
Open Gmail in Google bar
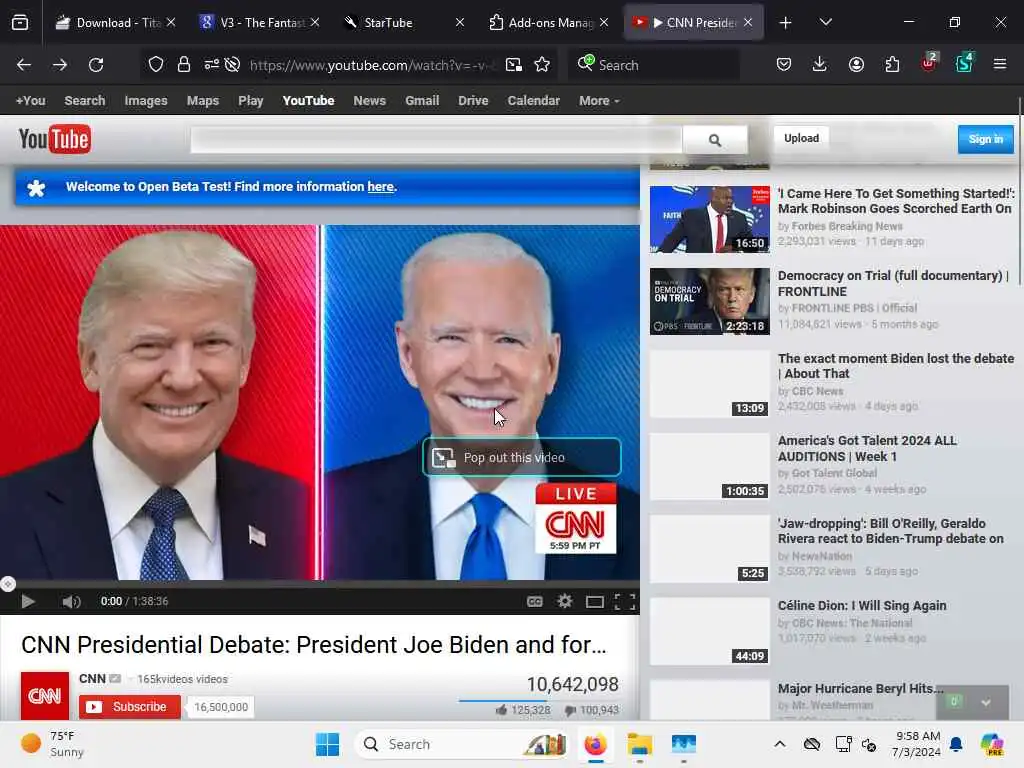pyautogui.click(x=422, y=101)
